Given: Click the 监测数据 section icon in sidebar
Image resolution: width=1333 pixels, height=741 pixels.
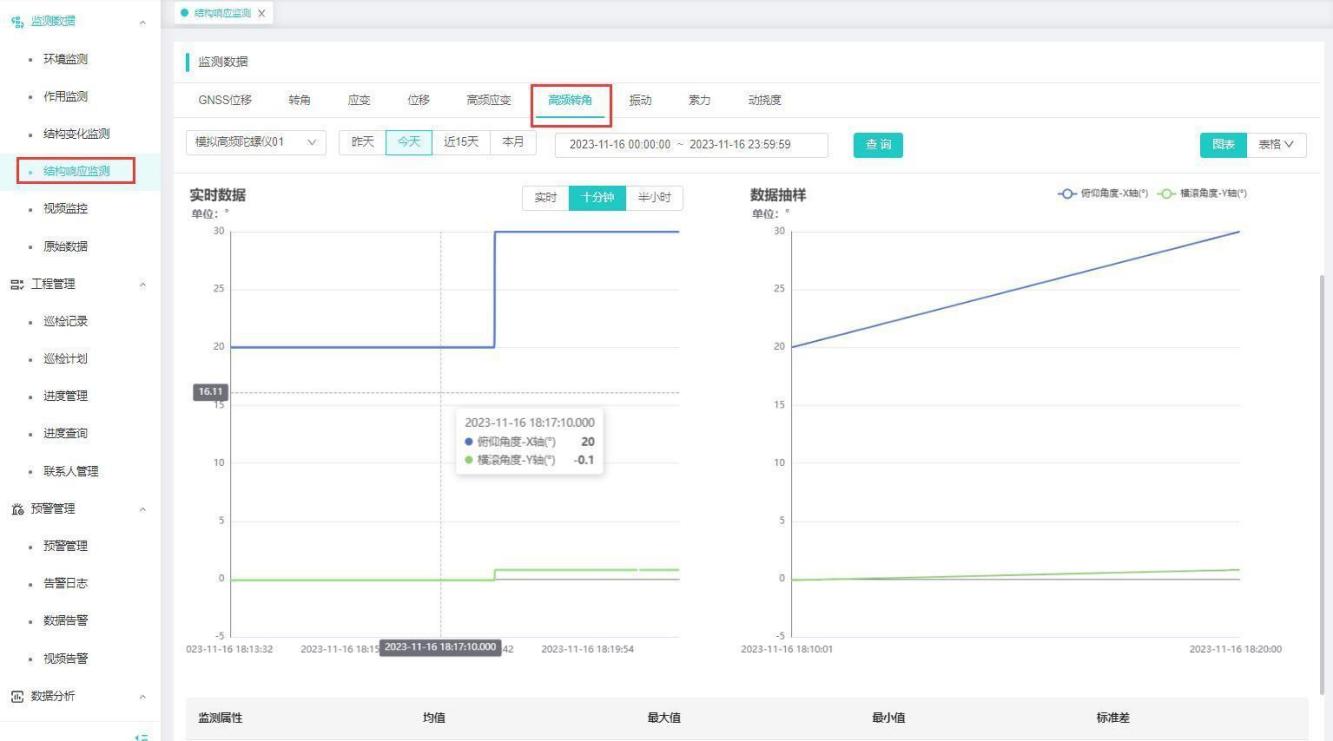Looking at the screenshot, I should point(17,22).
